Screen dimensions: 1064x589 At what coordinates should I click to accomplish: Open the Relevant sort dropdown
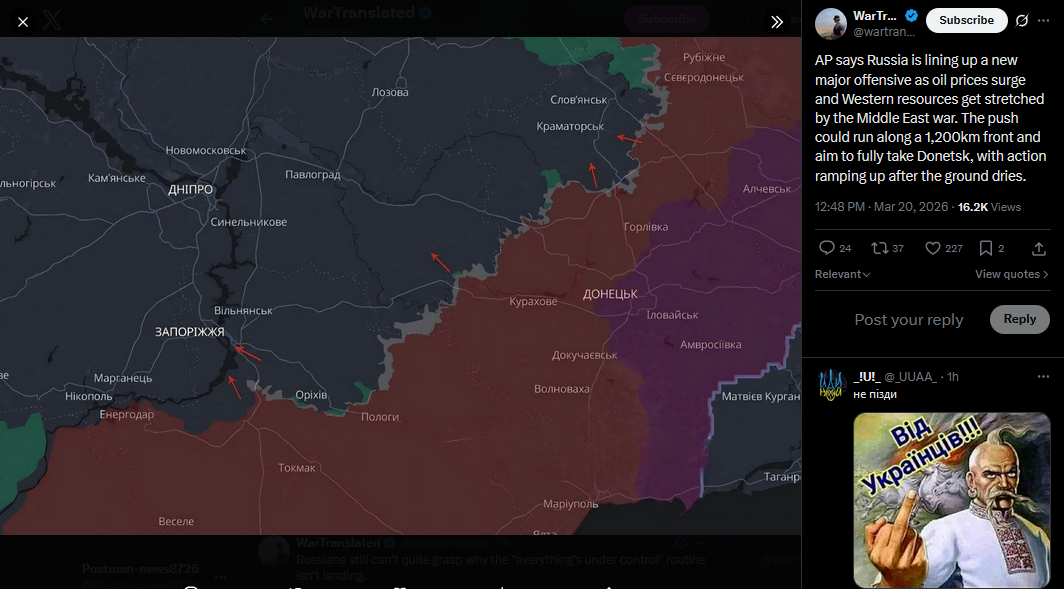click(x=842, y=274)
